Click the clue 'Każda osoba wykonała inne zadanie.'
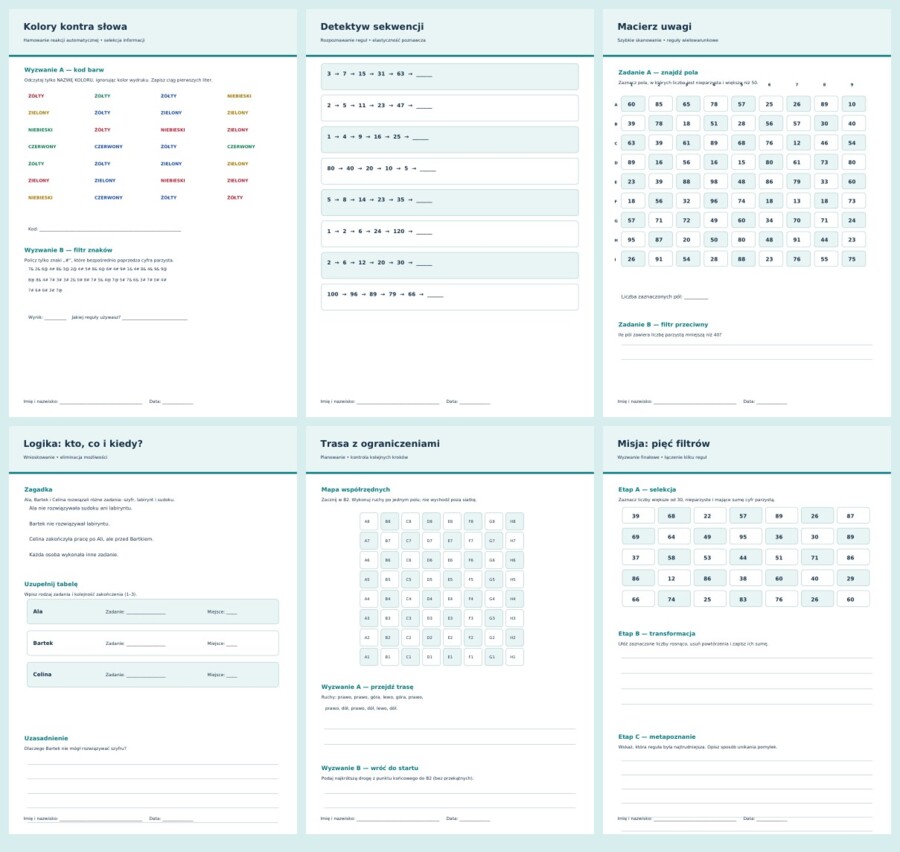900x852 pixels. [x=73, y=555]
